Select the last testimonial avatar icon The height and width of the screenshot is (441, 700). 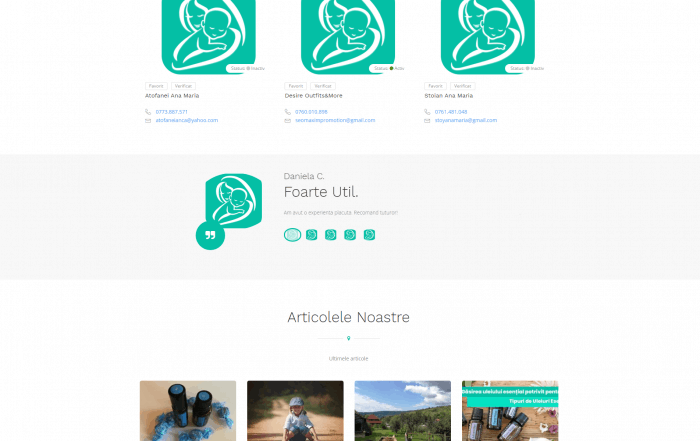pos(369,235)
